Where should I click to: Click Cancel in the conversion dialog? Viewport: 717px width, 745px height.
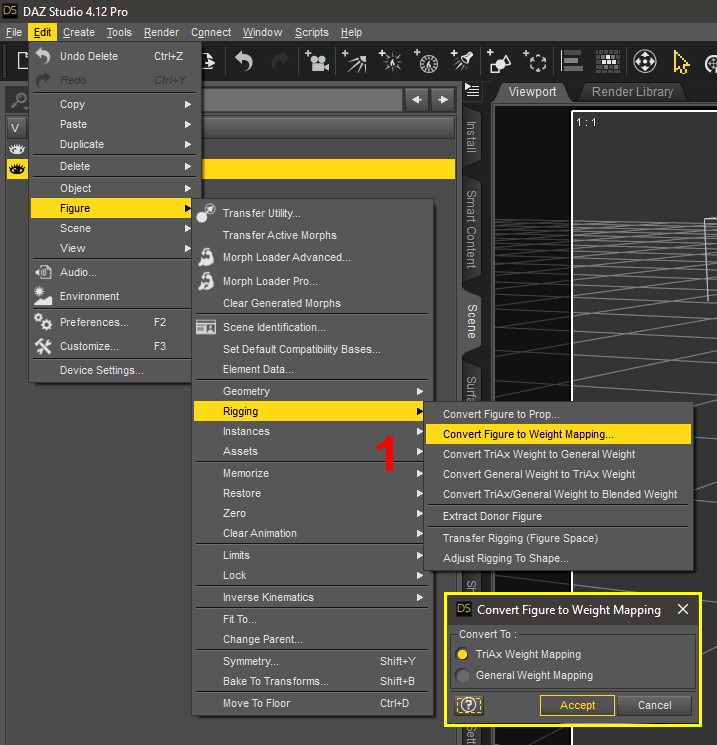pyautogui.click(x=654, y=705)
